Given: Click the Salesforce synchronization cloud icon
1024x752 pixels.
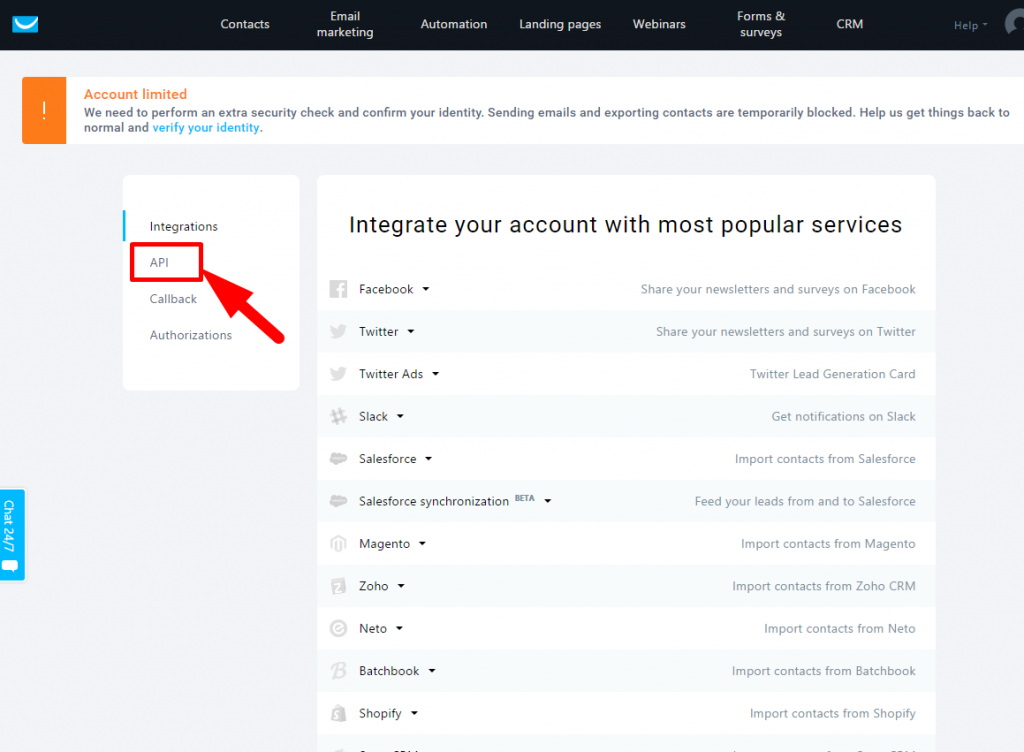Looking at the screenshot, I should [x=338, y=501].
